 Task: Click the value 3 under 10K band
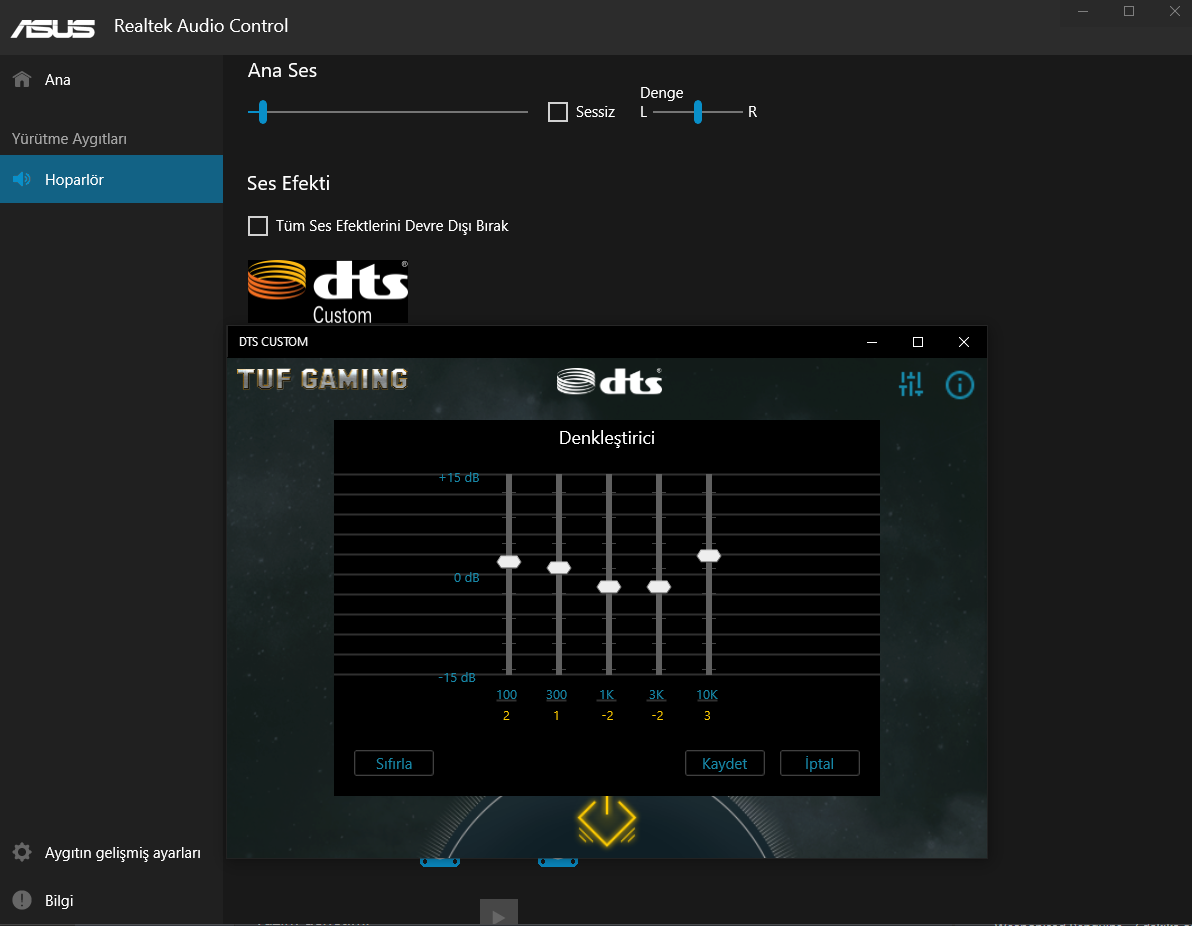click(x=707, y=716)
